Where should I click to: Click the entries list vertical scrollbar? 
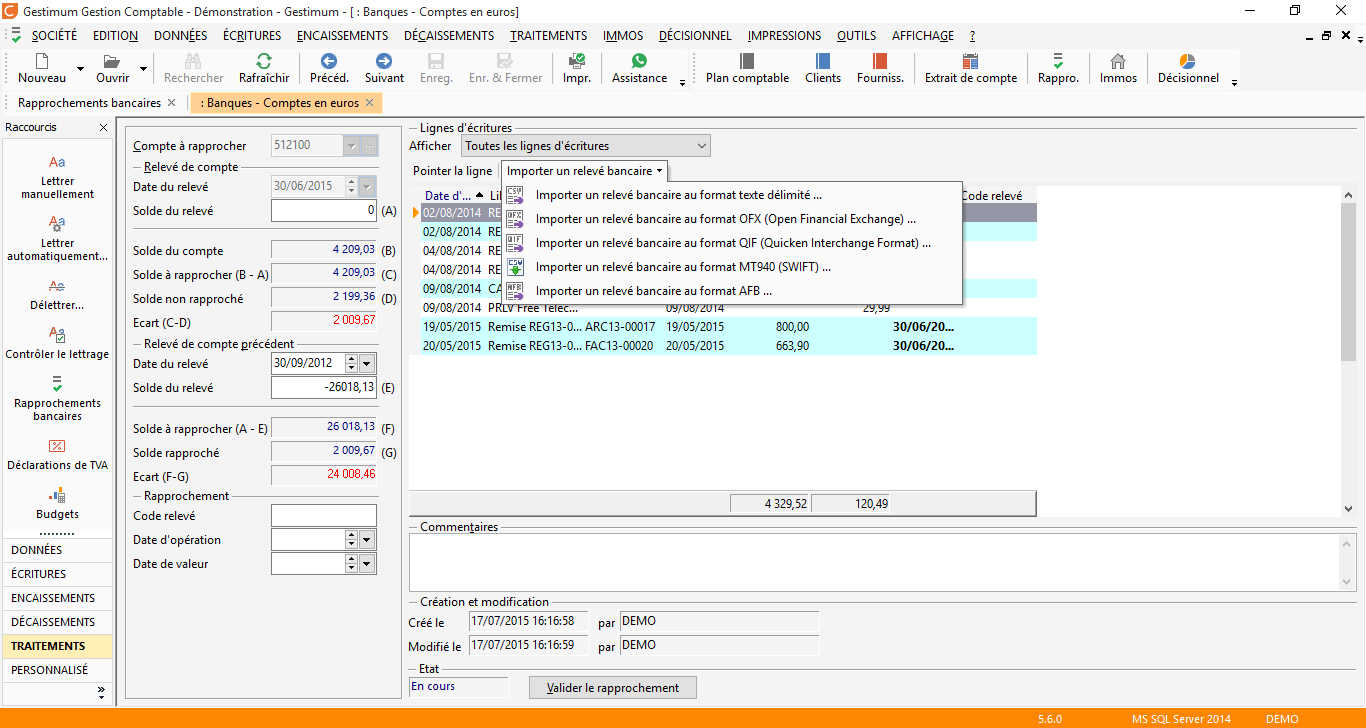(x=1348, y=350)
